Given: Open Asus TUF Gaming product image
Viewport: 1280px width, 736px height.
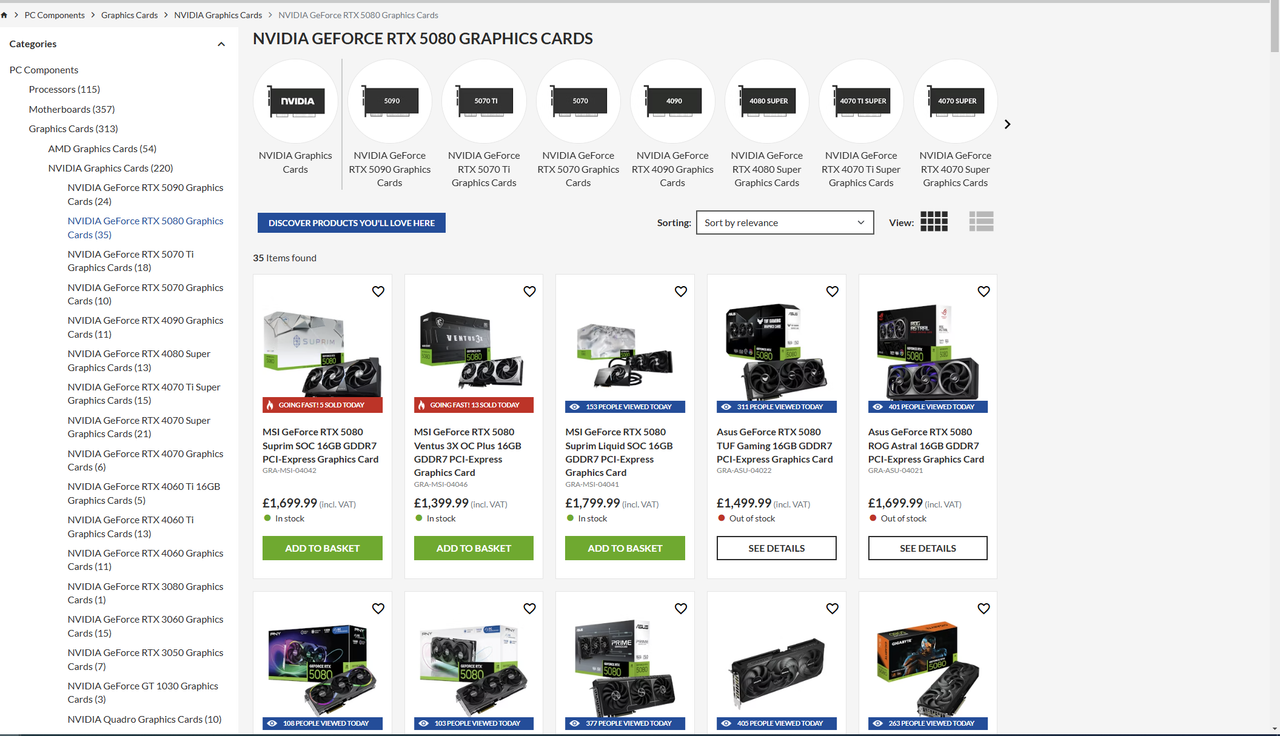Looking at the screenshot, I should coord(776,352).
